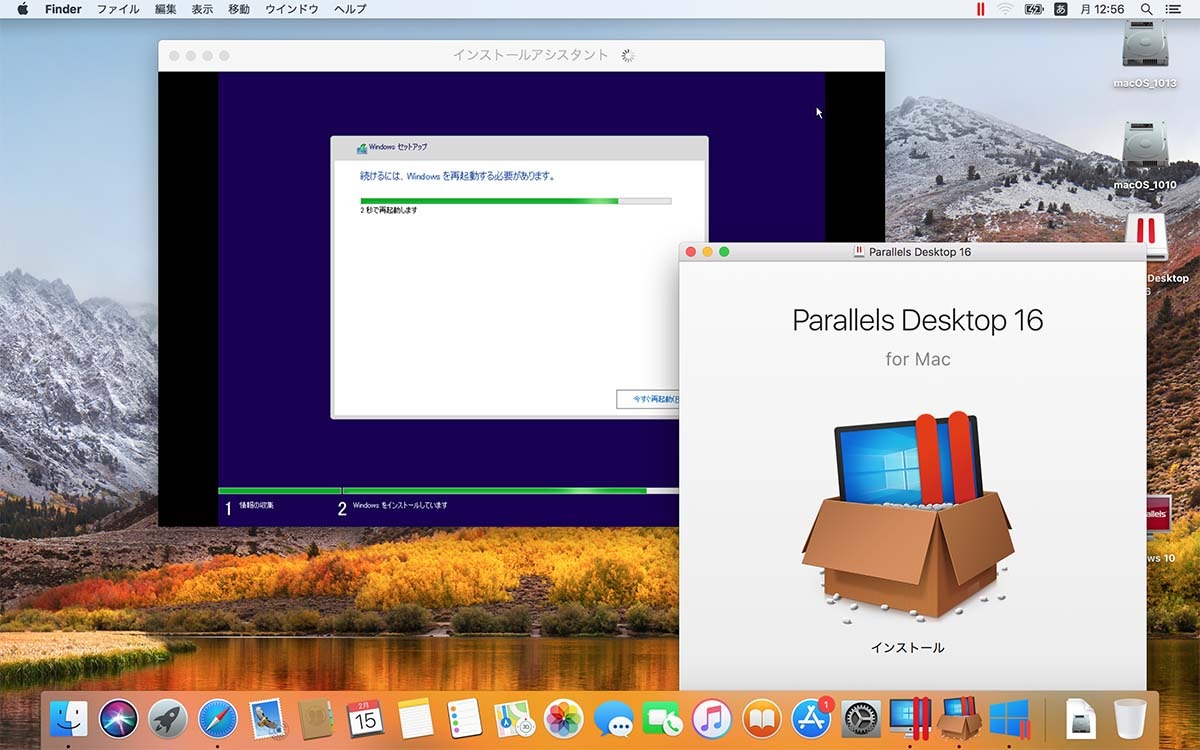Click 続けるには、Windows を再起動 message
This screenshot has height=750, width=1200.
(458, 176)
